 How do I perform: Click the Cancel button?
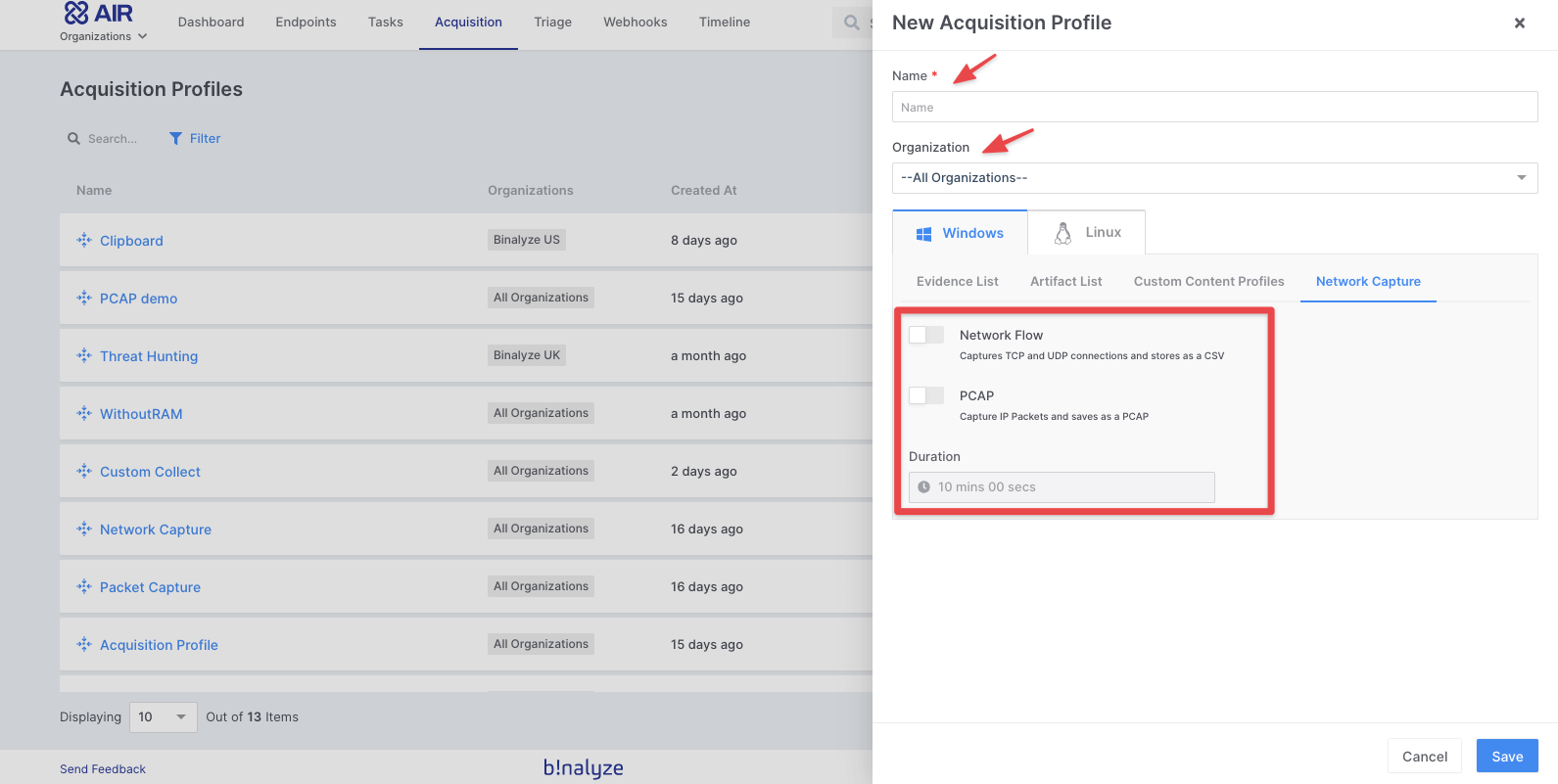(x=1424, y=757)
